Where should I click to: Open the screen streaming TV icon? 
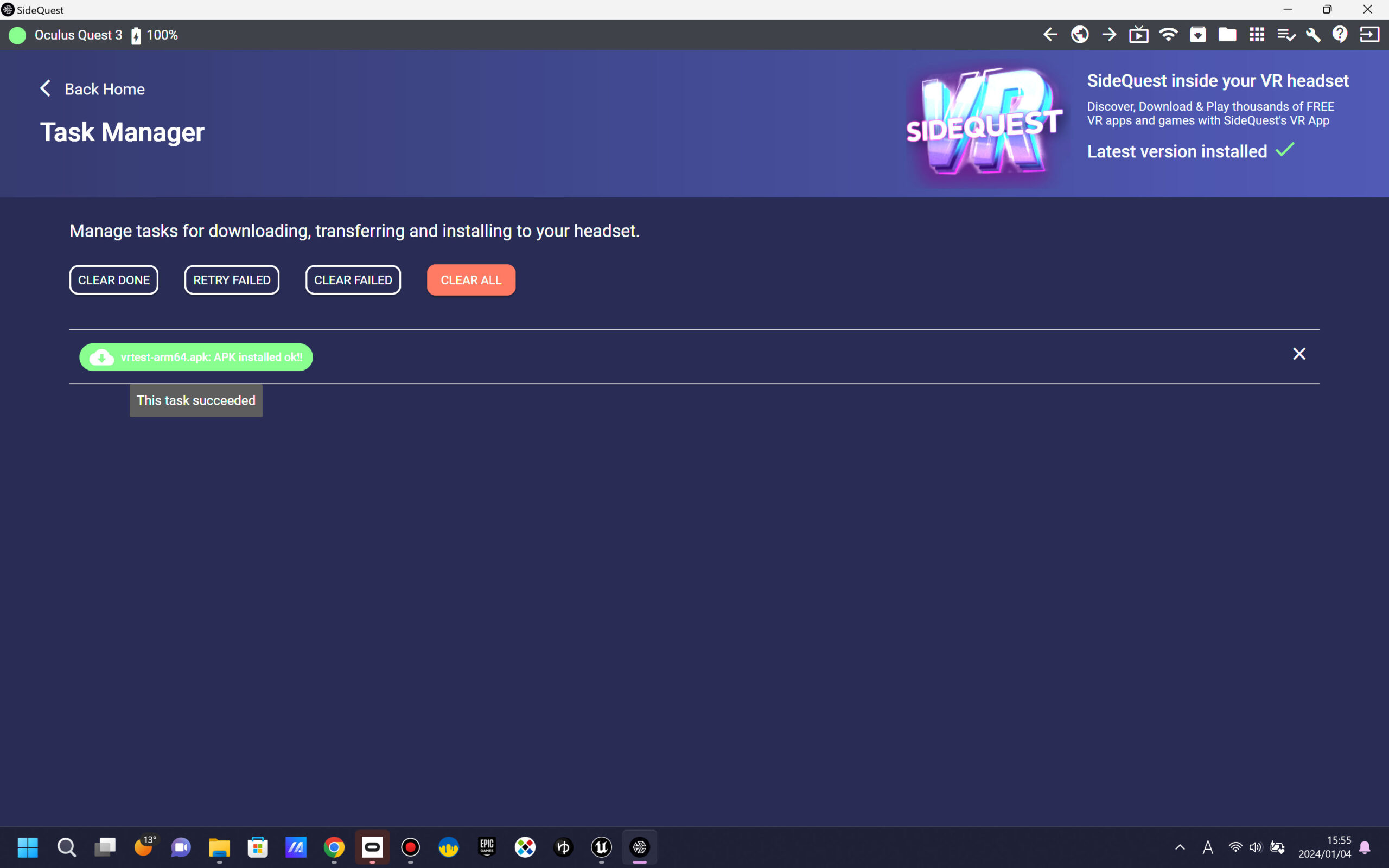click(1139, 35)
